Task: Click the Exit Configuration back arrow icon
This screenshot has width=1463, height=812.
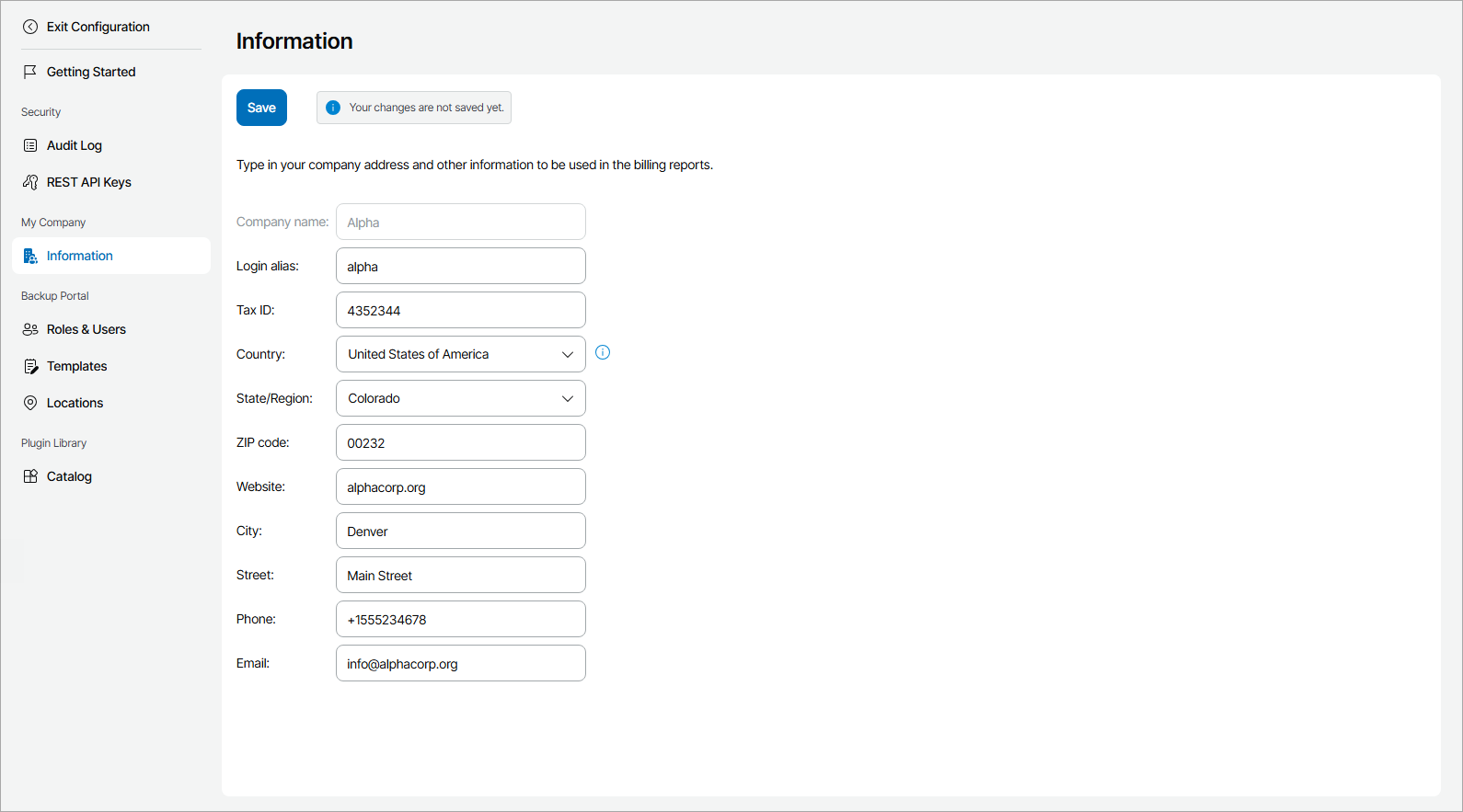Action: [x=30, y=27]
